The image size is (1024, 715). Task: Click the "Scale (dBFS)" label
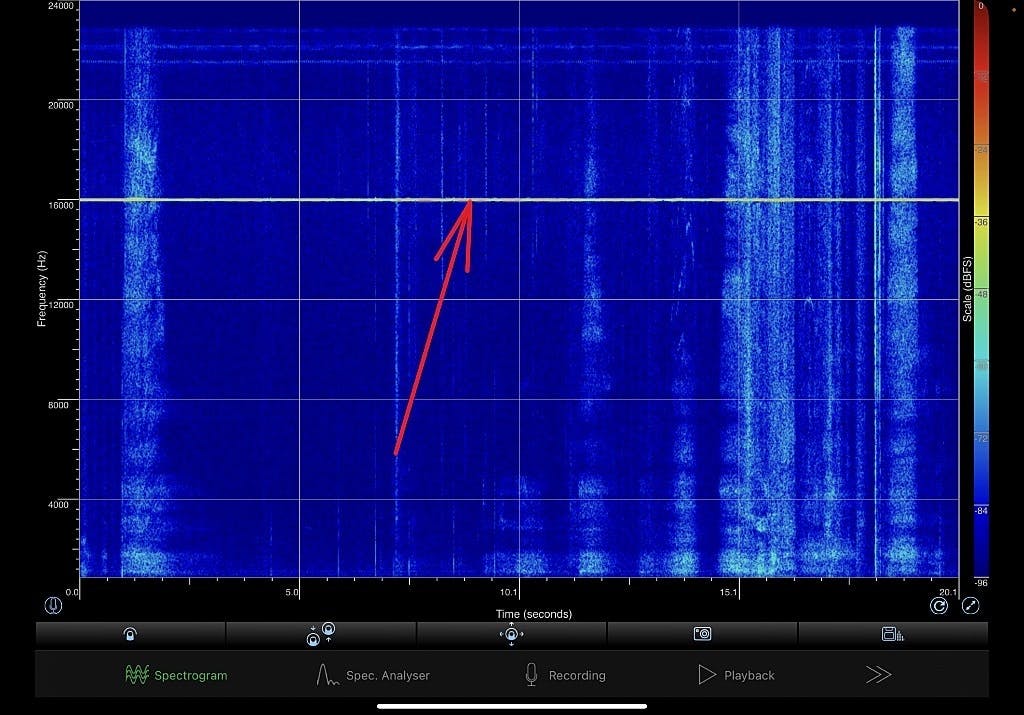click(967, 289)
